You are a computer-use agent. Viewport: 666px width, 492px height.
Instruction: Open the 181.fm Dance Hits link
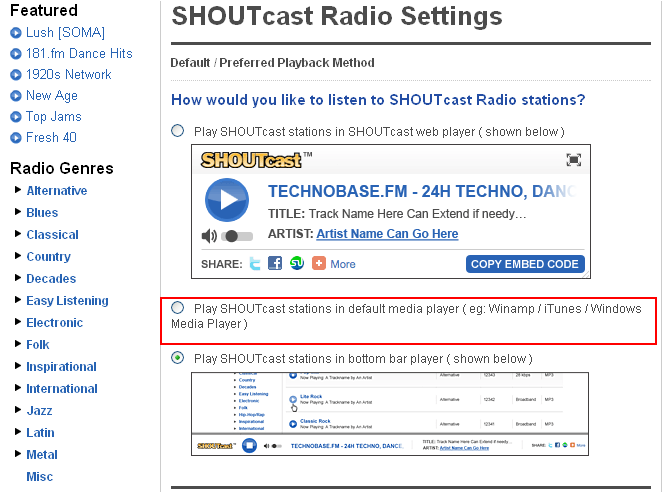click(x=79, y=53)
